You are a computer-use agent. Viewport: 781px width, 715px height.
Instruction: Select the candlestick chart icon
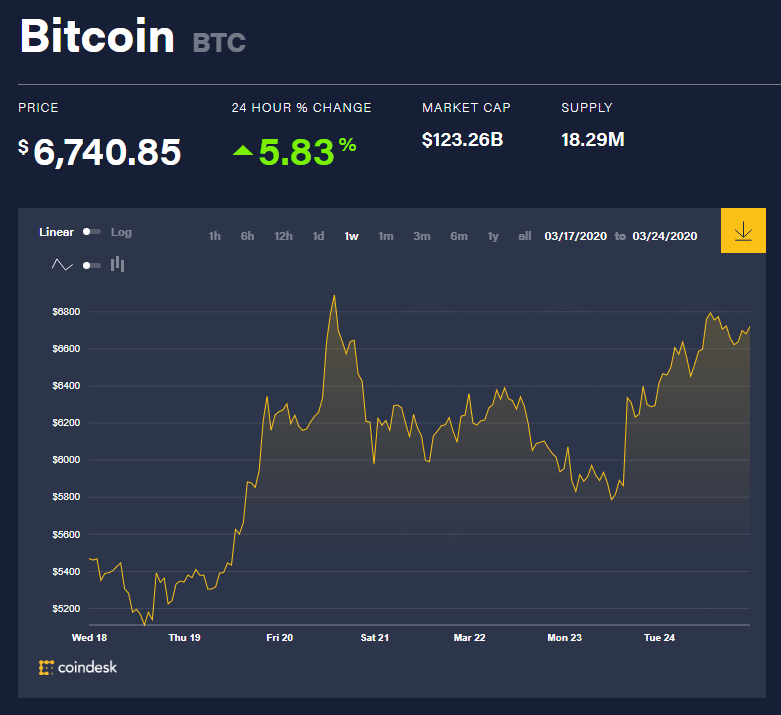click(x=117, y=264)
